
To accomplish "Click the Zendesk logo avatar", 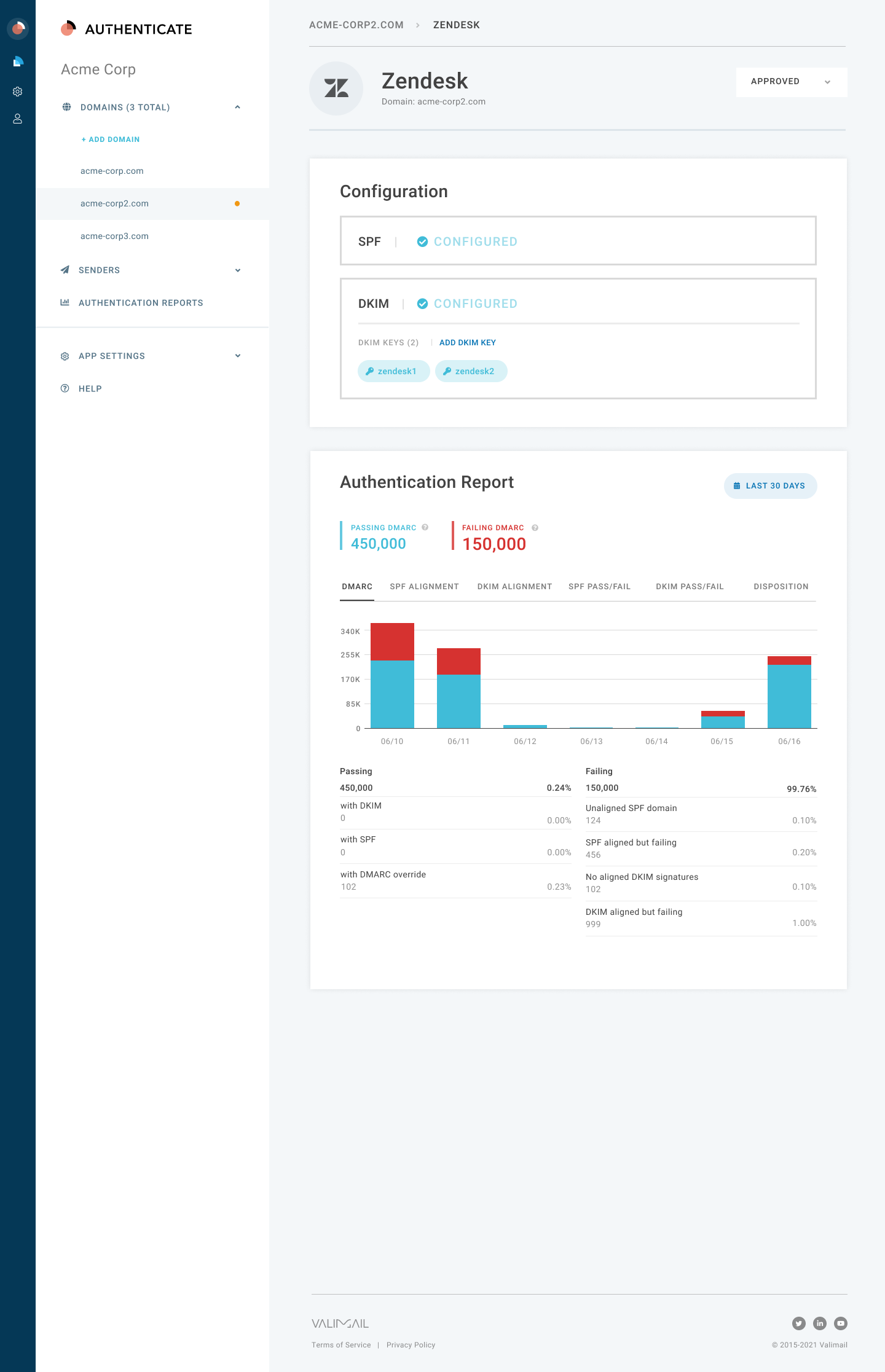I will coord(336,88).
